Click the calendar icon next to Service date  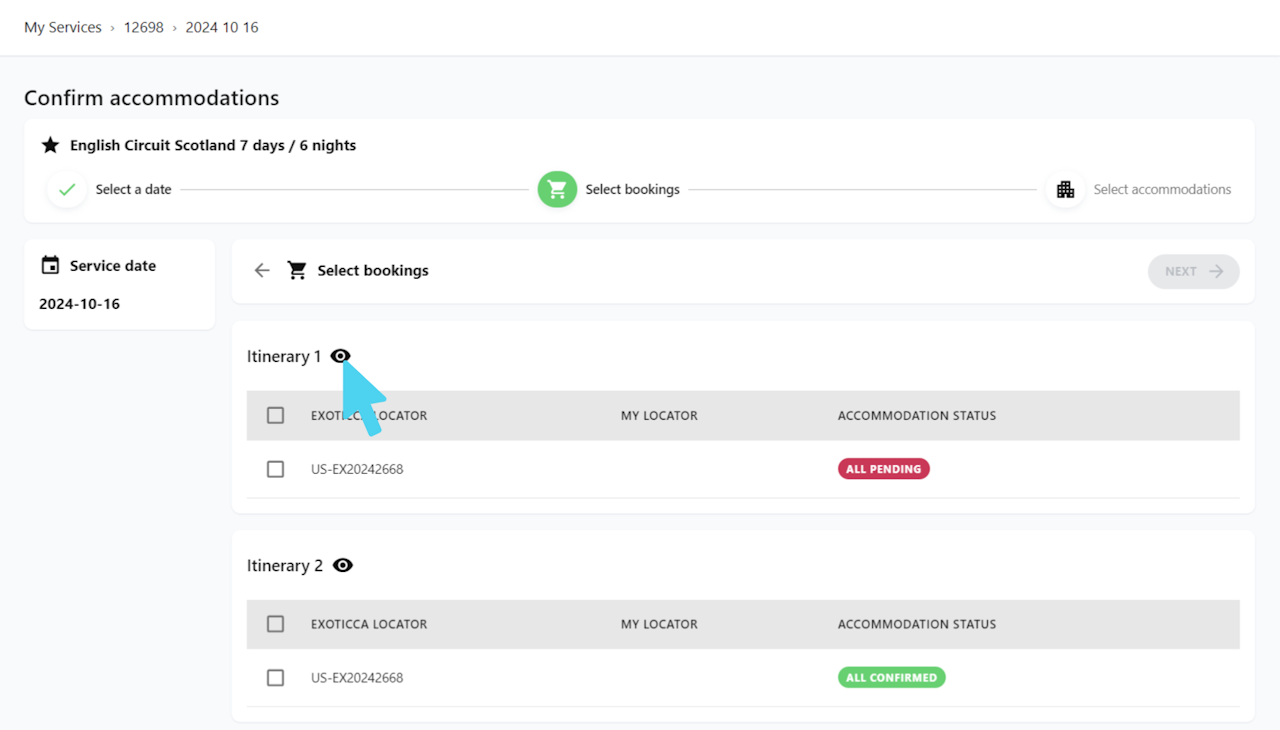coord(50,266)
